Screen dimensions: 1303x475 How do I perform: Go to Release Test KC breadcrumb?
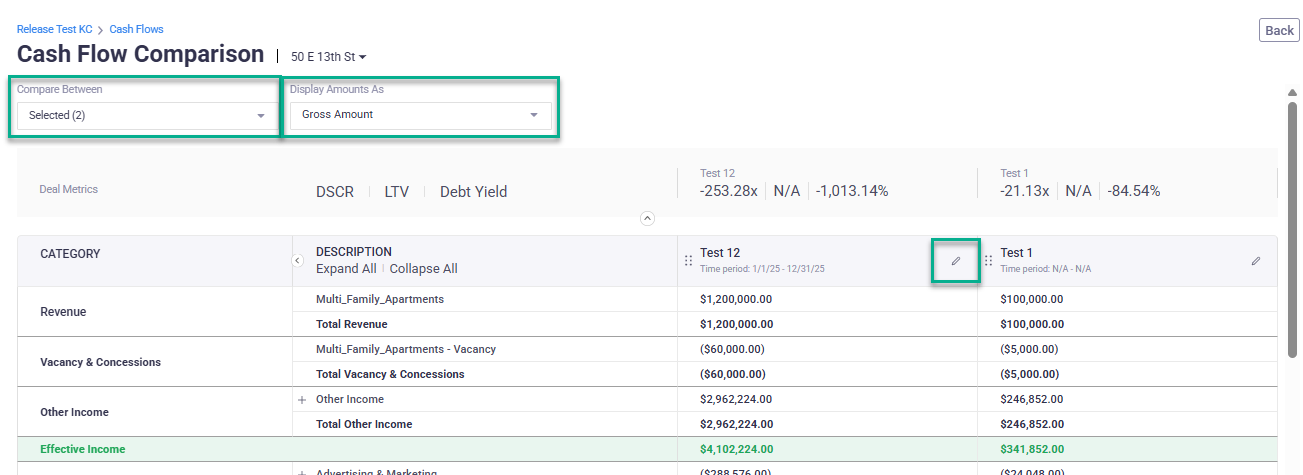(55, 30)
